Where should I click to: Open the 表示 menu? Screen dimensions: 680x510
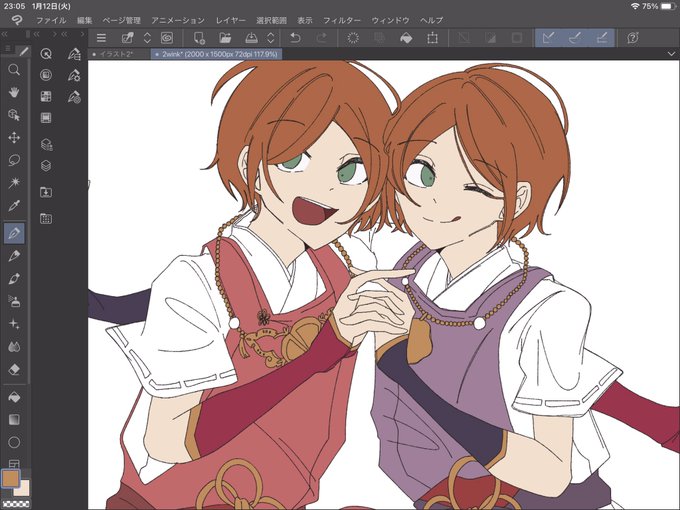coord(305,20)
